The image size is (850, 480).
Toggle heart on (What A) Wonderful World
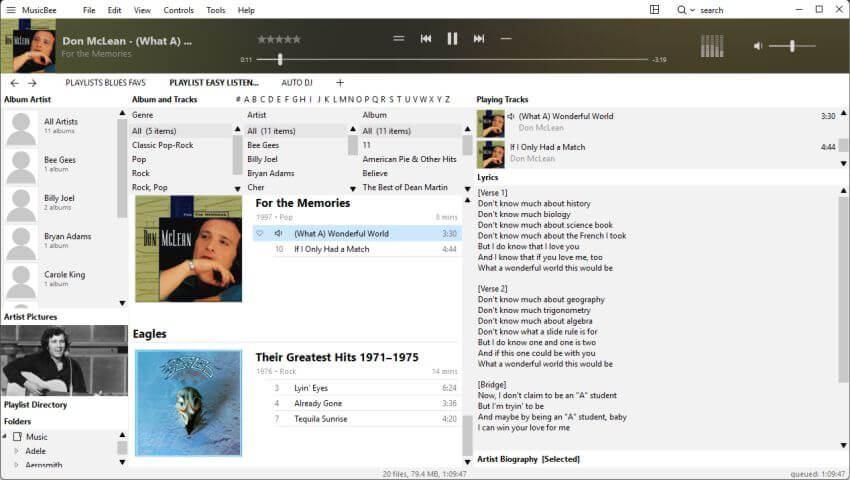[260, 233]
